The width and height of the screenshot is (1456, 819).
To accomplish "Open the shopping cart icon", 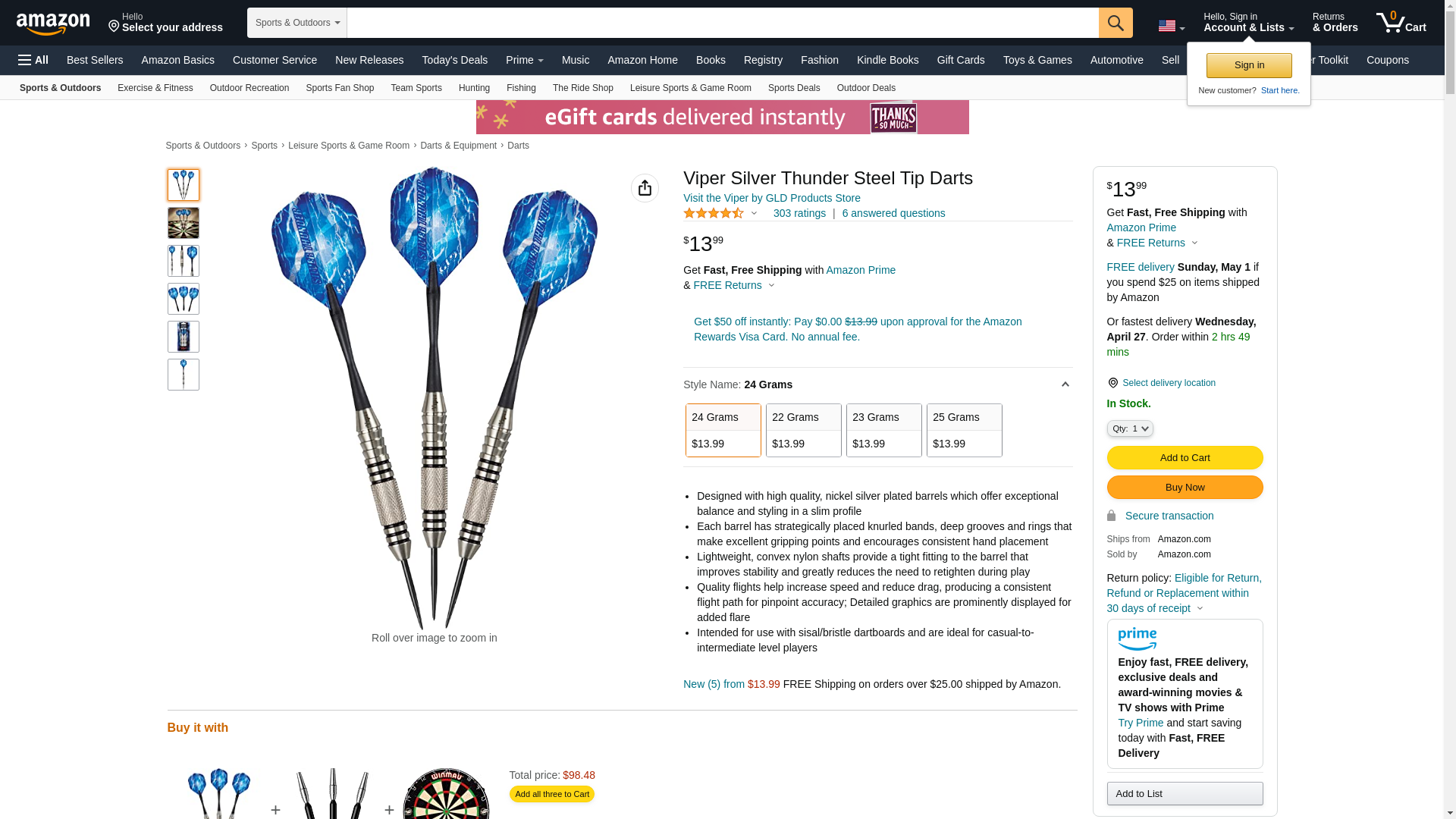I will click(x=1401, y=22).
